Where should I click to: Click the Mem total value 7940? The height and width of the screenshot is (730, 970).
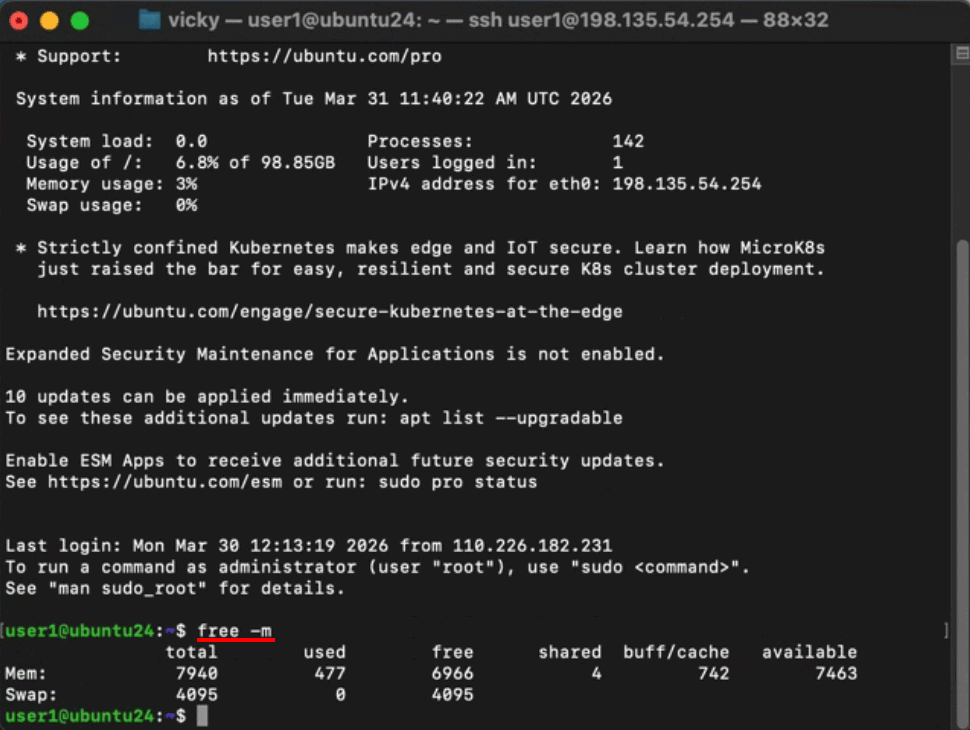click(196, 673)
